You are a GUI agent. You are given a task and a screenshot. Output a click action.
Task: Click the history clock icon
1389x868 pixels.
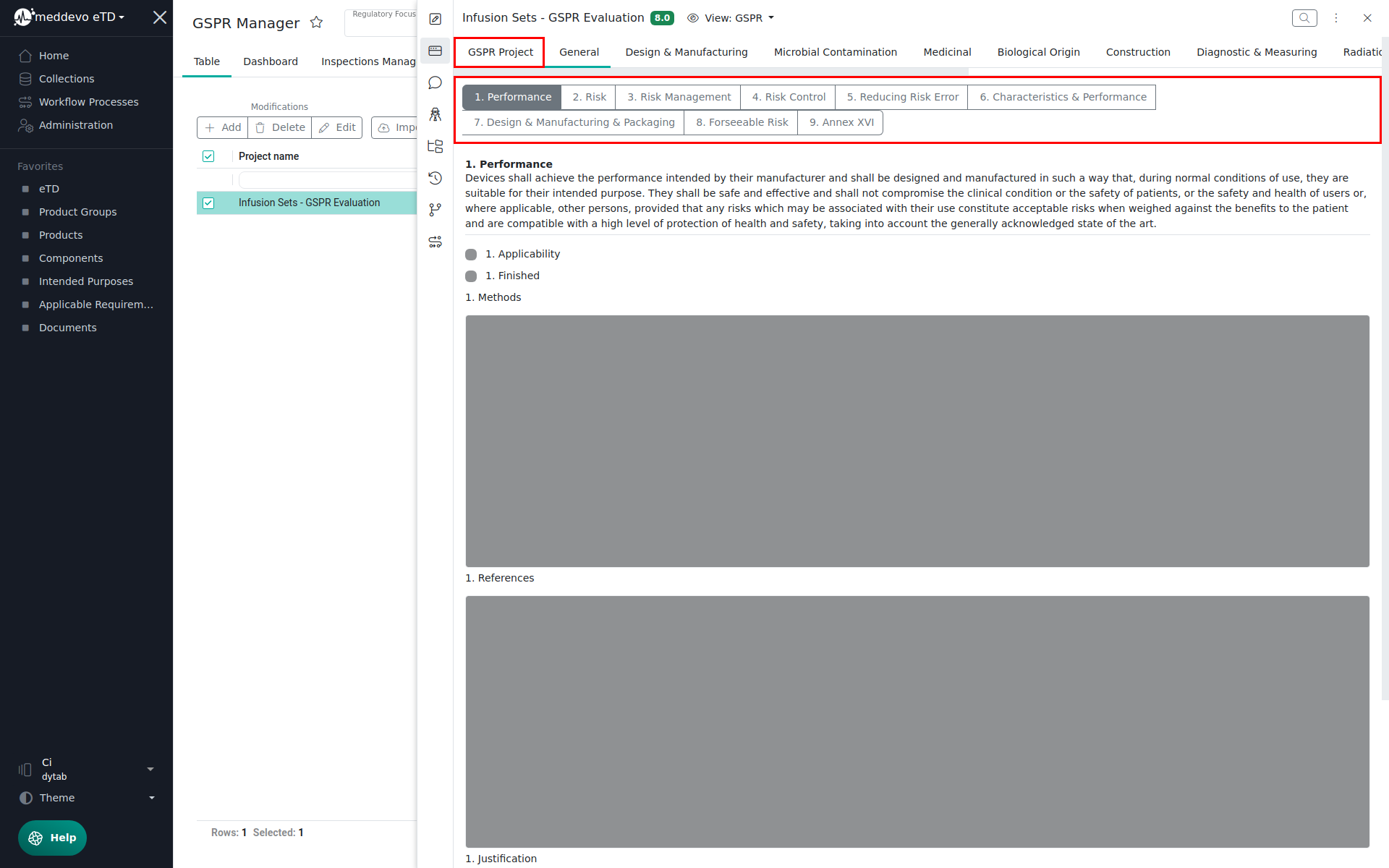(x=435, y=178)
